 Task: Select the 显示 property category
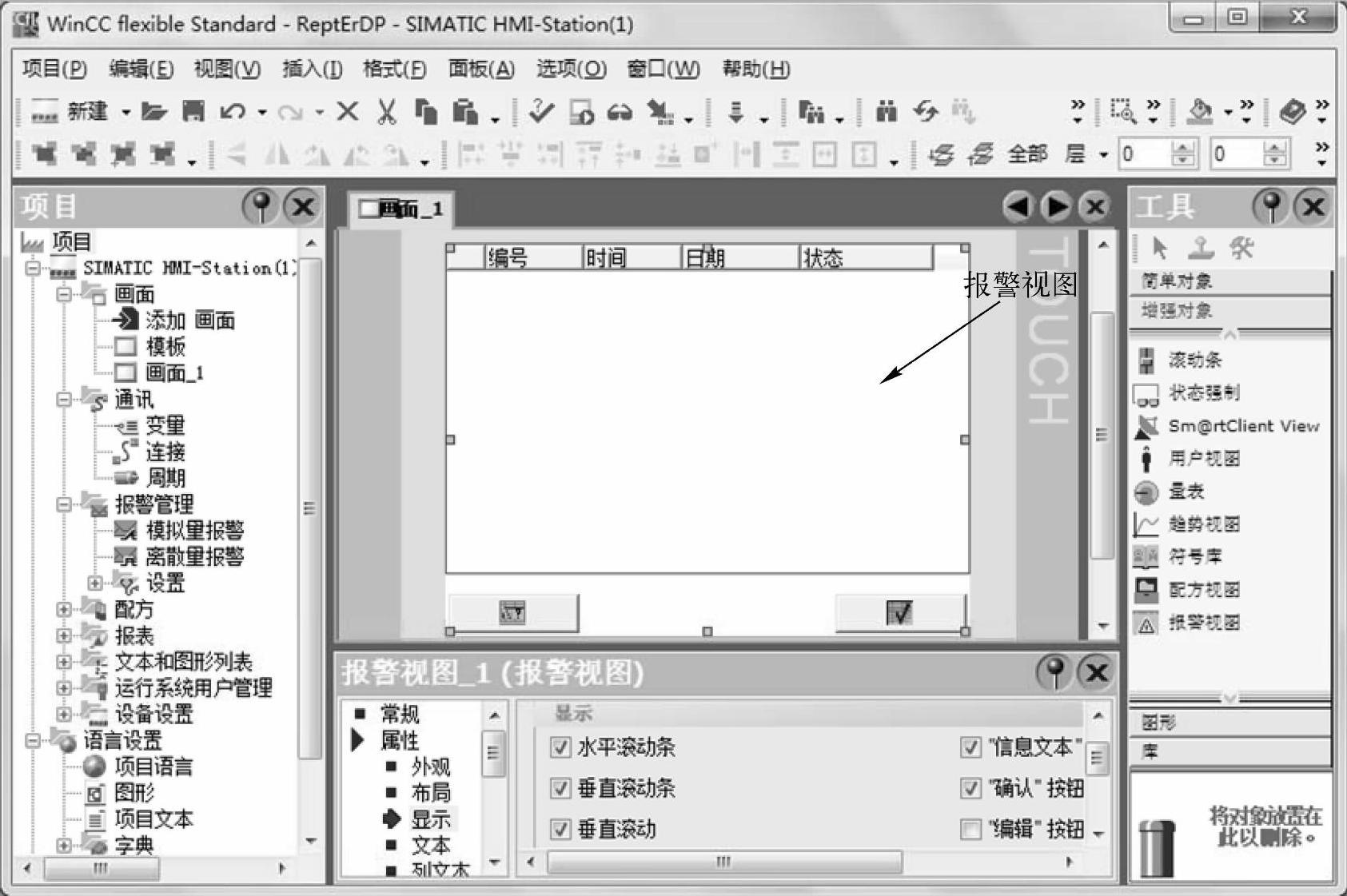click(x=431, y=819)
